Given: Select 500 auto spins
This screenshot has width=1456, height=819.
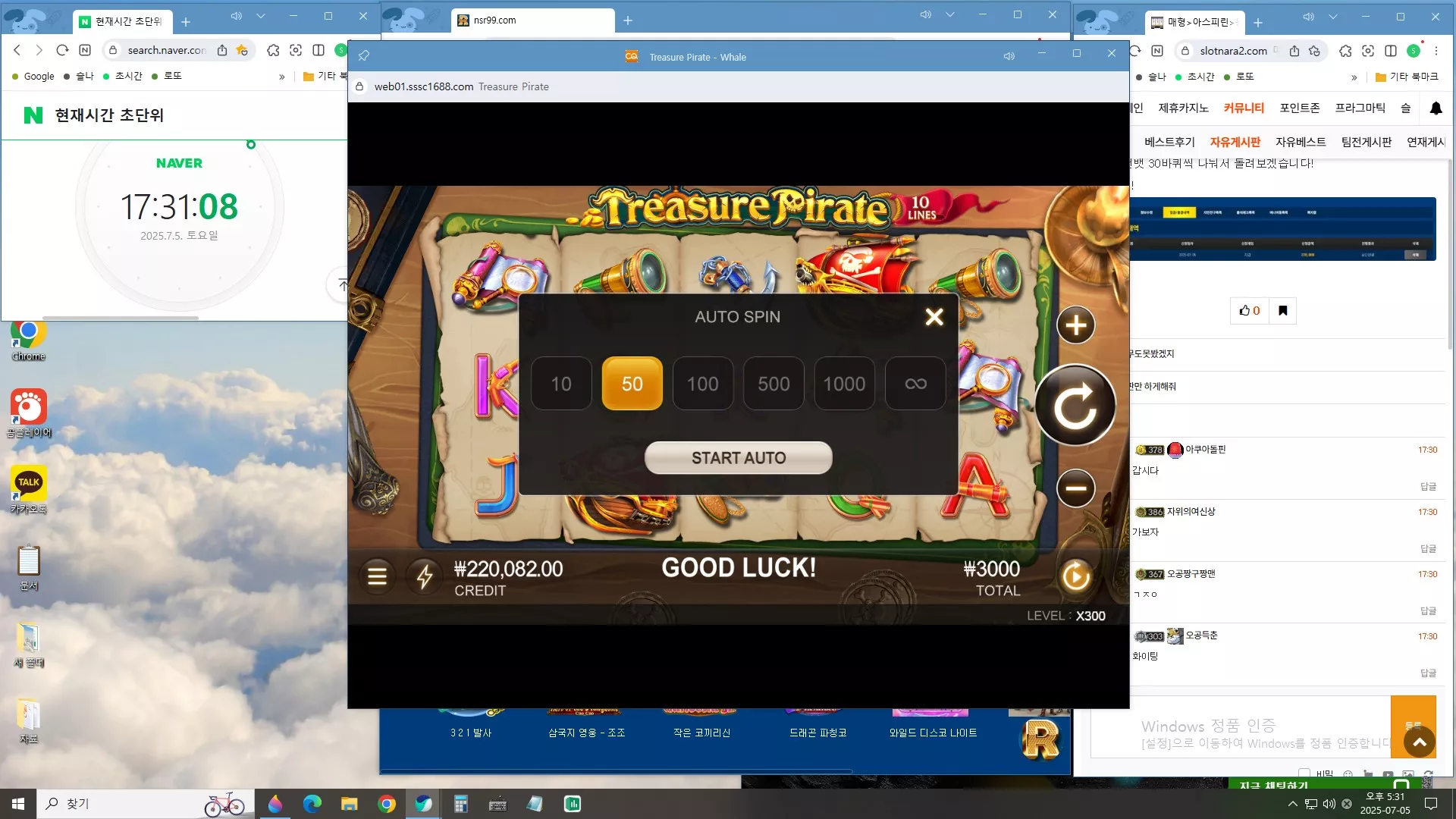Looking at the screenshot, I should tap(773, 384).
